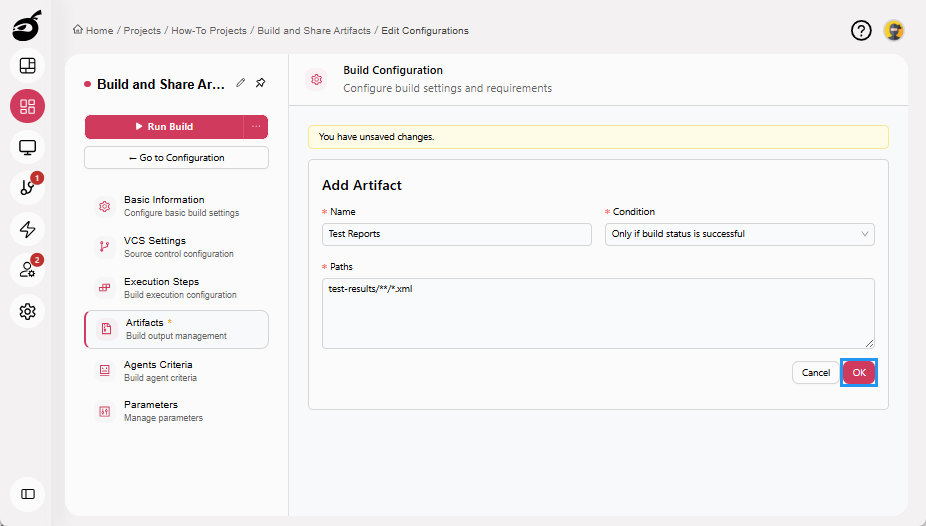The image size is (926, 526).
Task: Click the ninja logo icon in sidebar
Action: 27,26
